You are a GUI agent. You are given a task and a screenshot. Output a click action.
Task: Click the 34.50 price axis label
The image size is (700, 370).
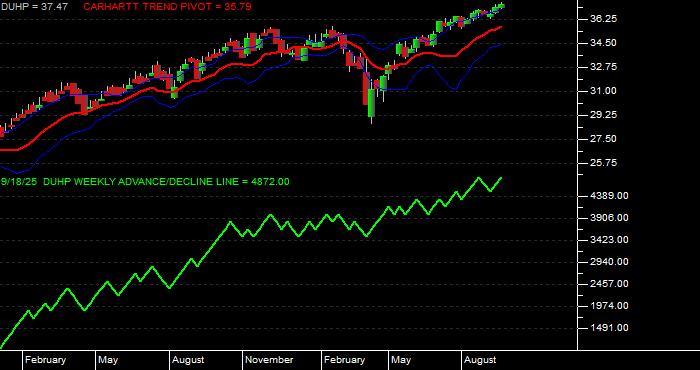click(x=605, y=43)
